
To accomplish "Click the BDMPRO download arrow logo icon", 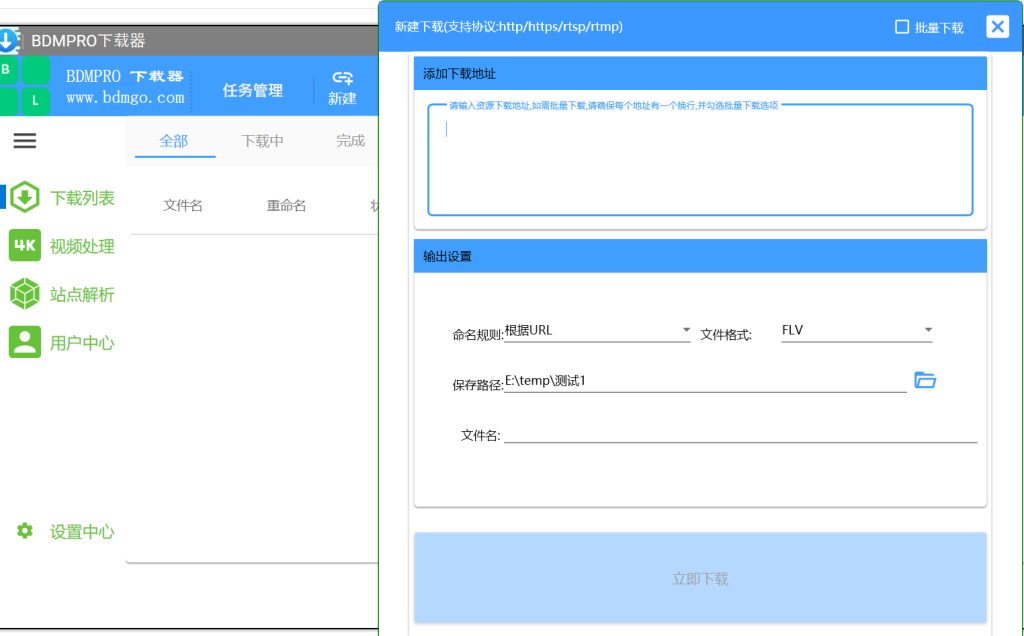I will (9, 40).
